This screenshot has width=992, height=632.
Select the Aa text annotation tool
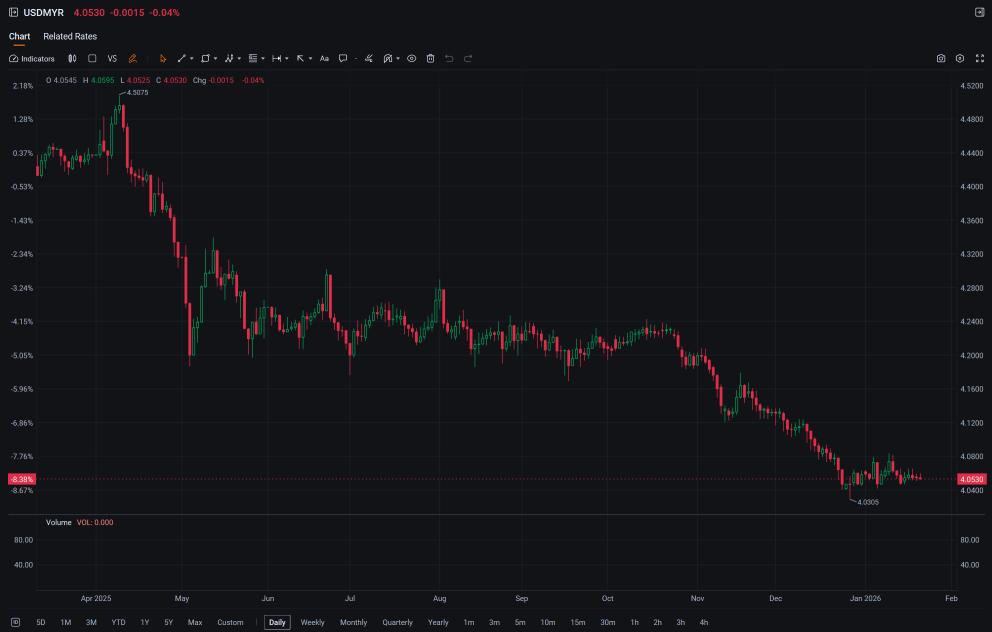coord(324,59)
